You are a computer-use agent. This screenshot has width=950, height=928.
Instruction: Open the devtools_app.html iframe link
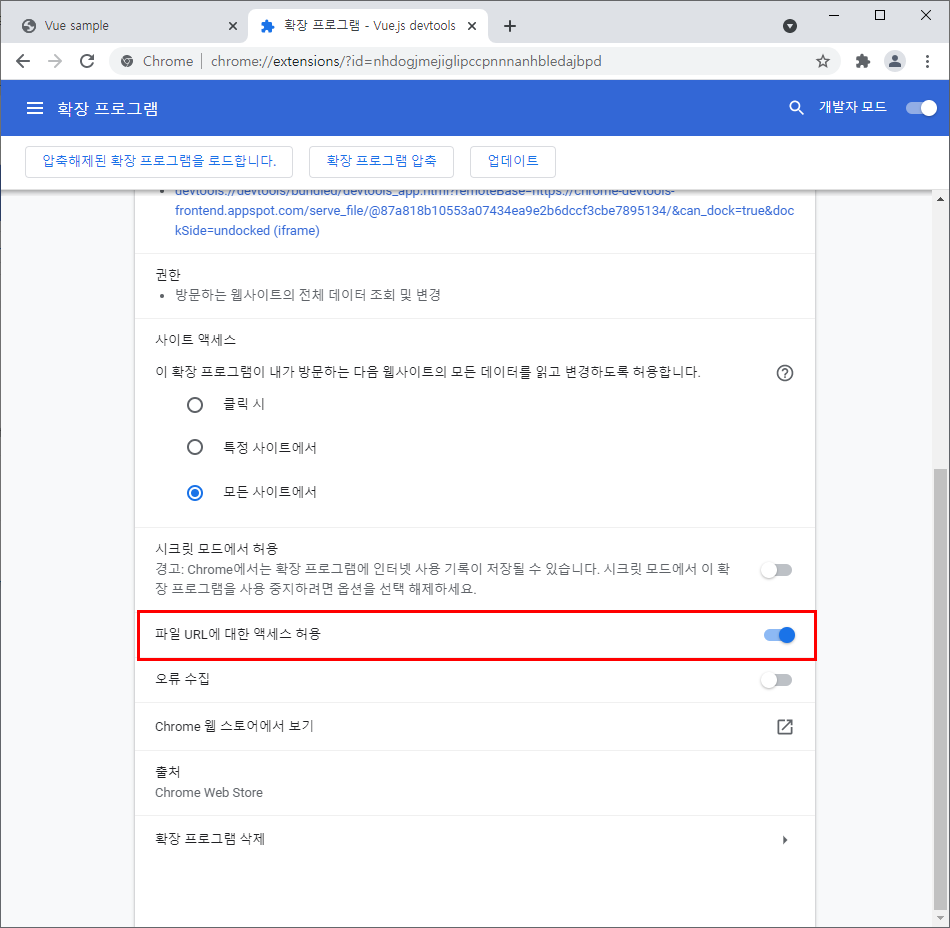click(x=484, y=211)
